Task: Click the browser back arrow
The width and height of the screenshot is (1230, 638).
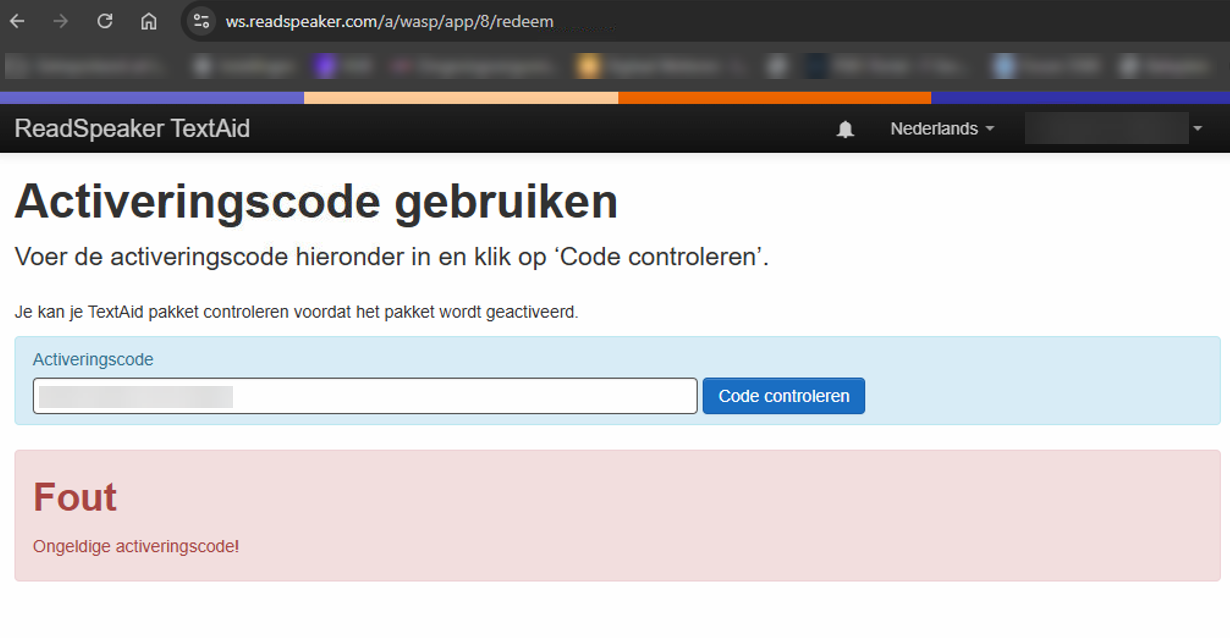Action: tap(17, 20)
